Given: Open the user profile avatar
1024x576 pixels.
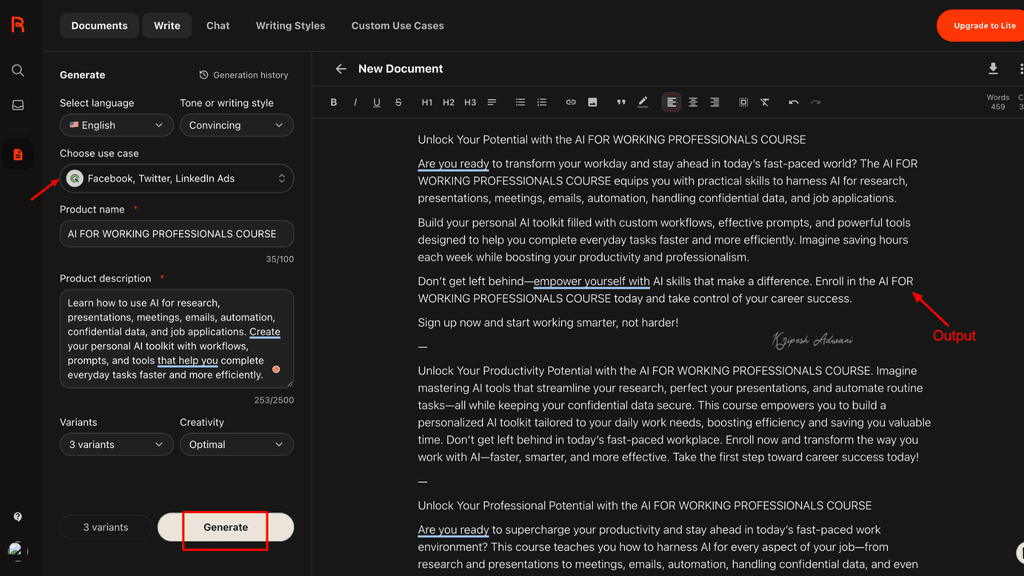Looking at the screenshot, I should [16, 549].
